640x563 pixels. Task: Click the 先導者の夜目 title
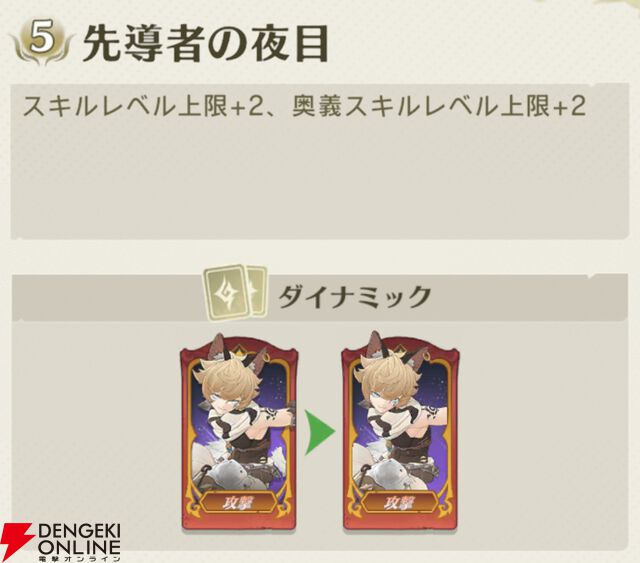point(206,44)
